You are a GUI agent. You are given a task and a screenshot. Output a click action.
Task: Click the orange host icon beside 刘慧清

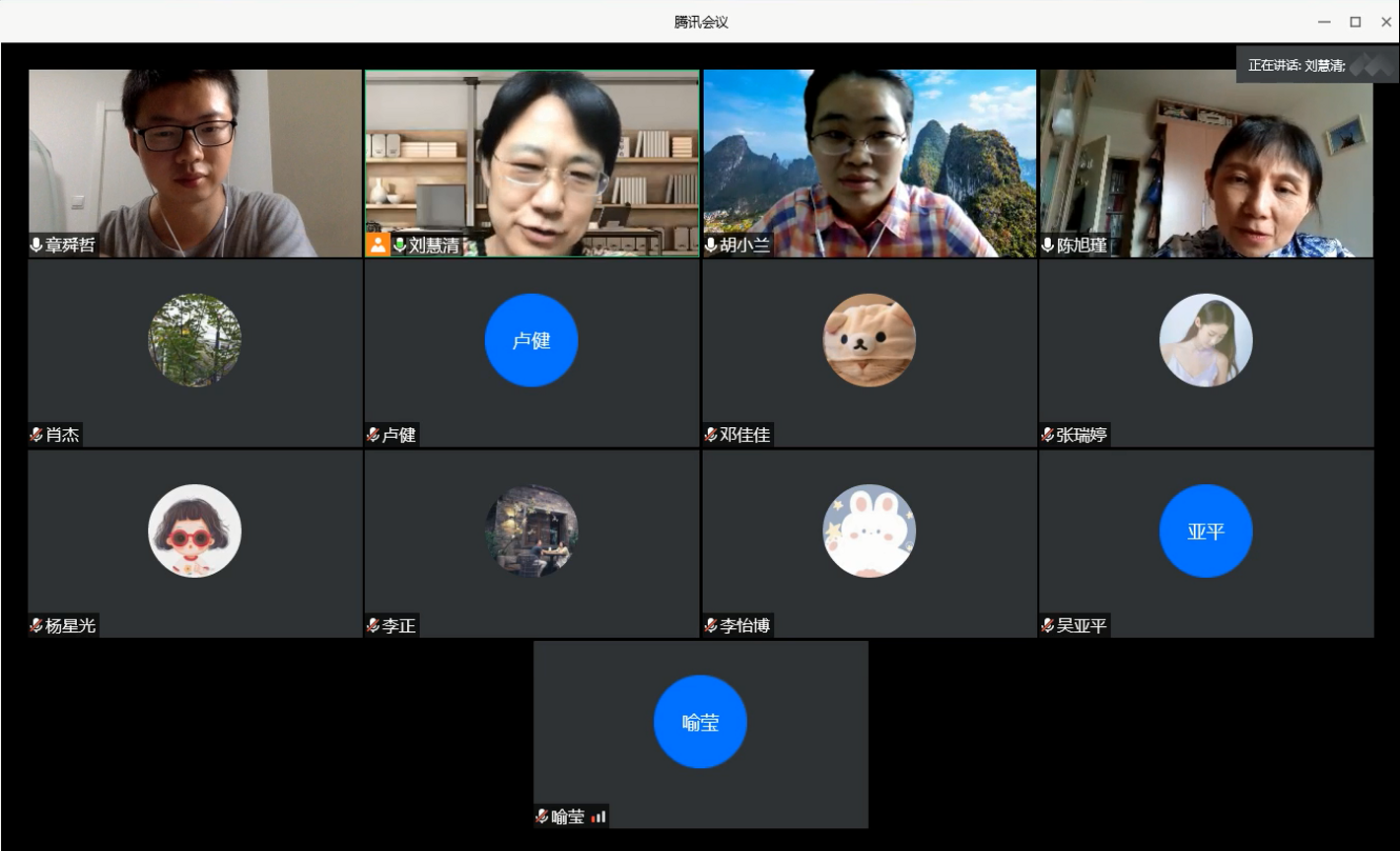[x=378, y=245]
